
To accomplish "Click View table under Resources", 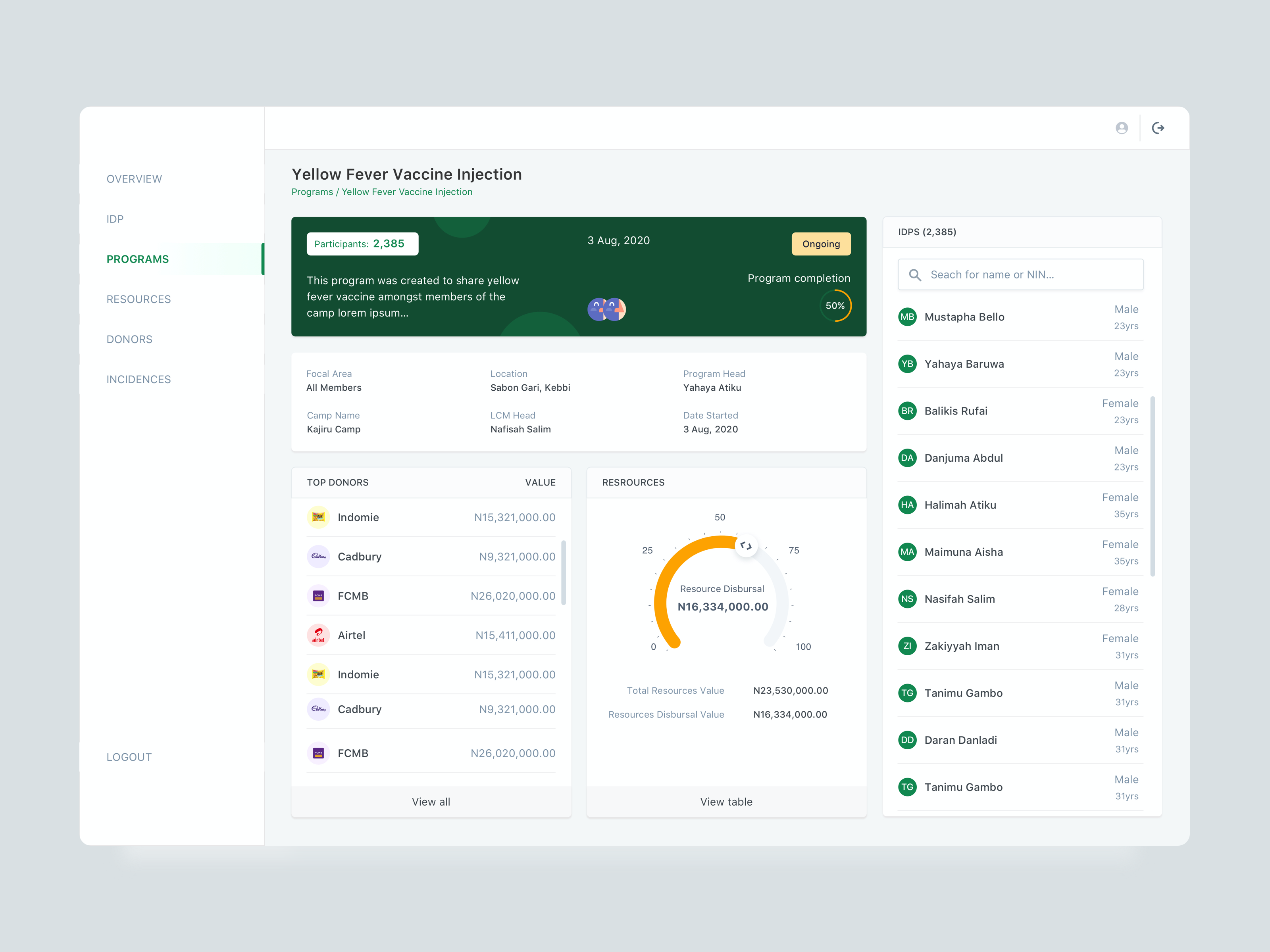I will coord(726,802).
